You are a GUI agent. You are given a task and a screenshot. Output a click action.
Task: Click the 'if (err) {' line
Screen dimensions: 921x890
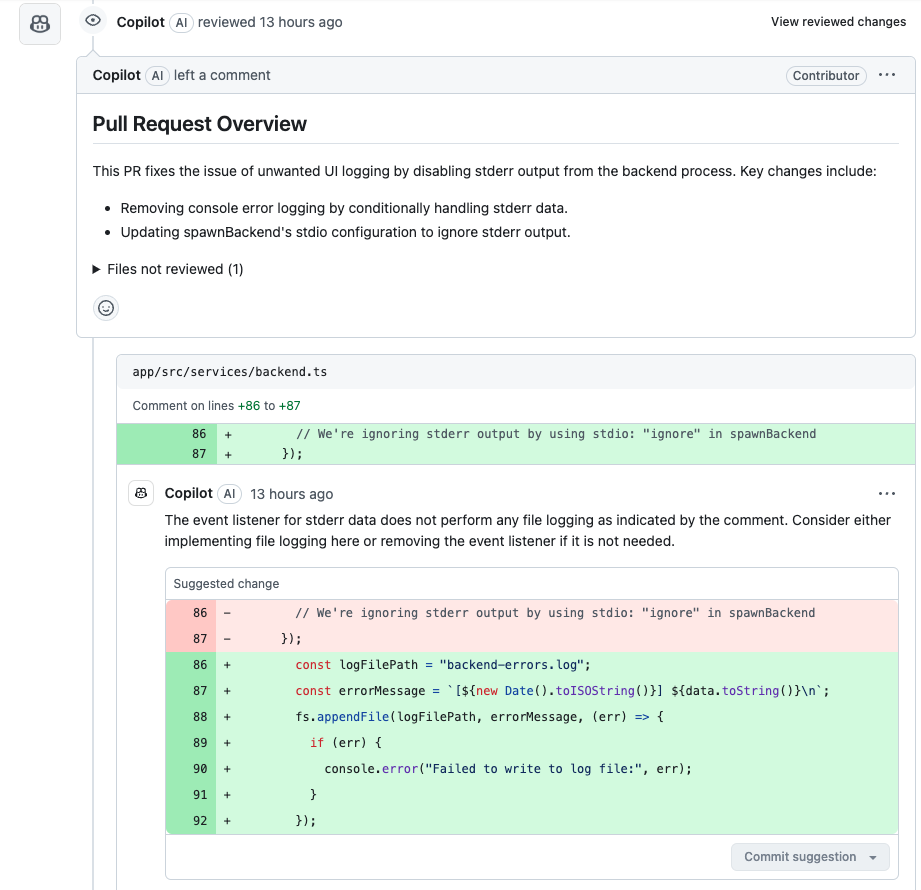[532, 743]
